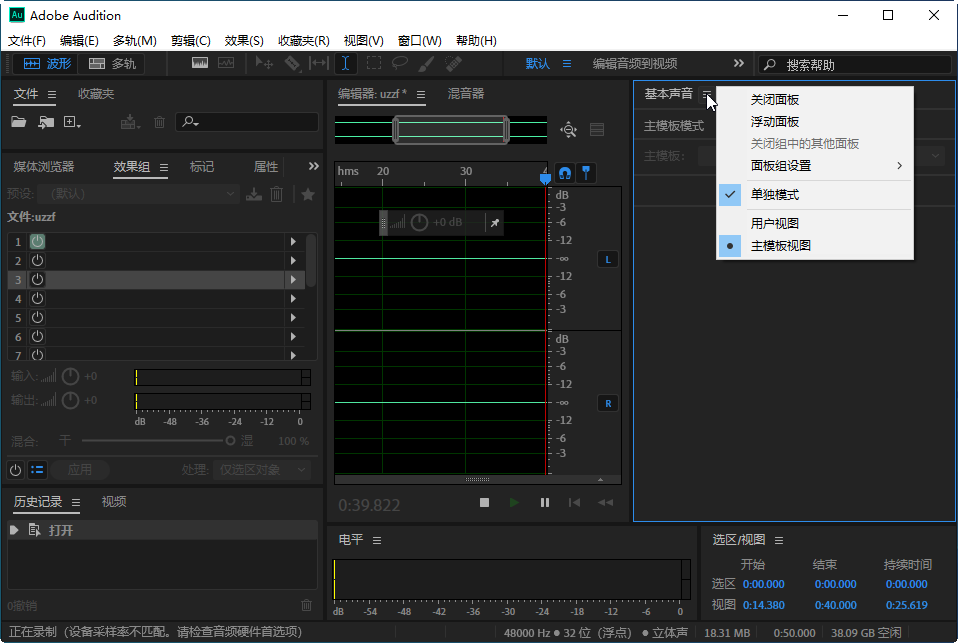The width and height of the screenshot is (958, 643).
Task: Toggle power for effect slot 3
Action: tap(37, 279)
